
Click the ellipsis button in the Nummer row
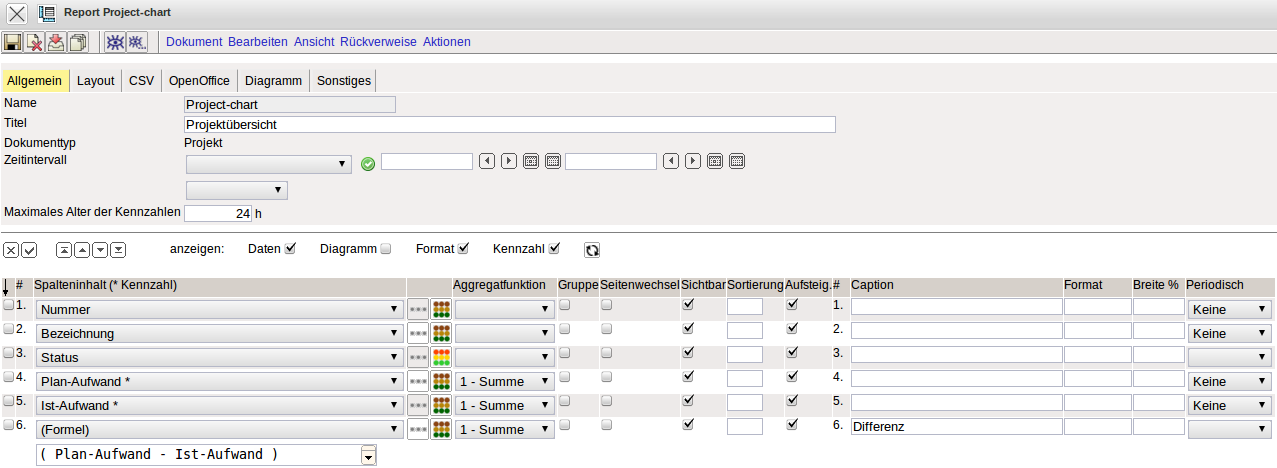tap(418, 309)
